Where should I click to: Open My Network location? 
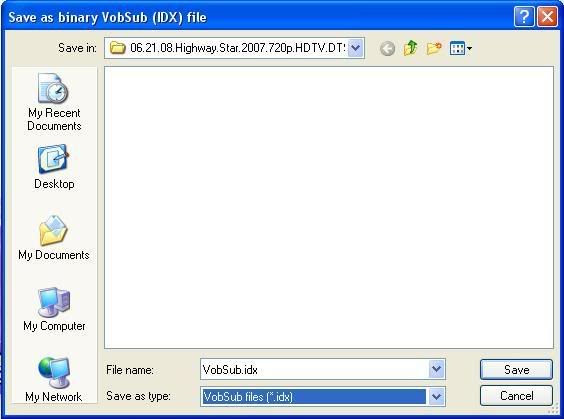[x=54, y=379]
